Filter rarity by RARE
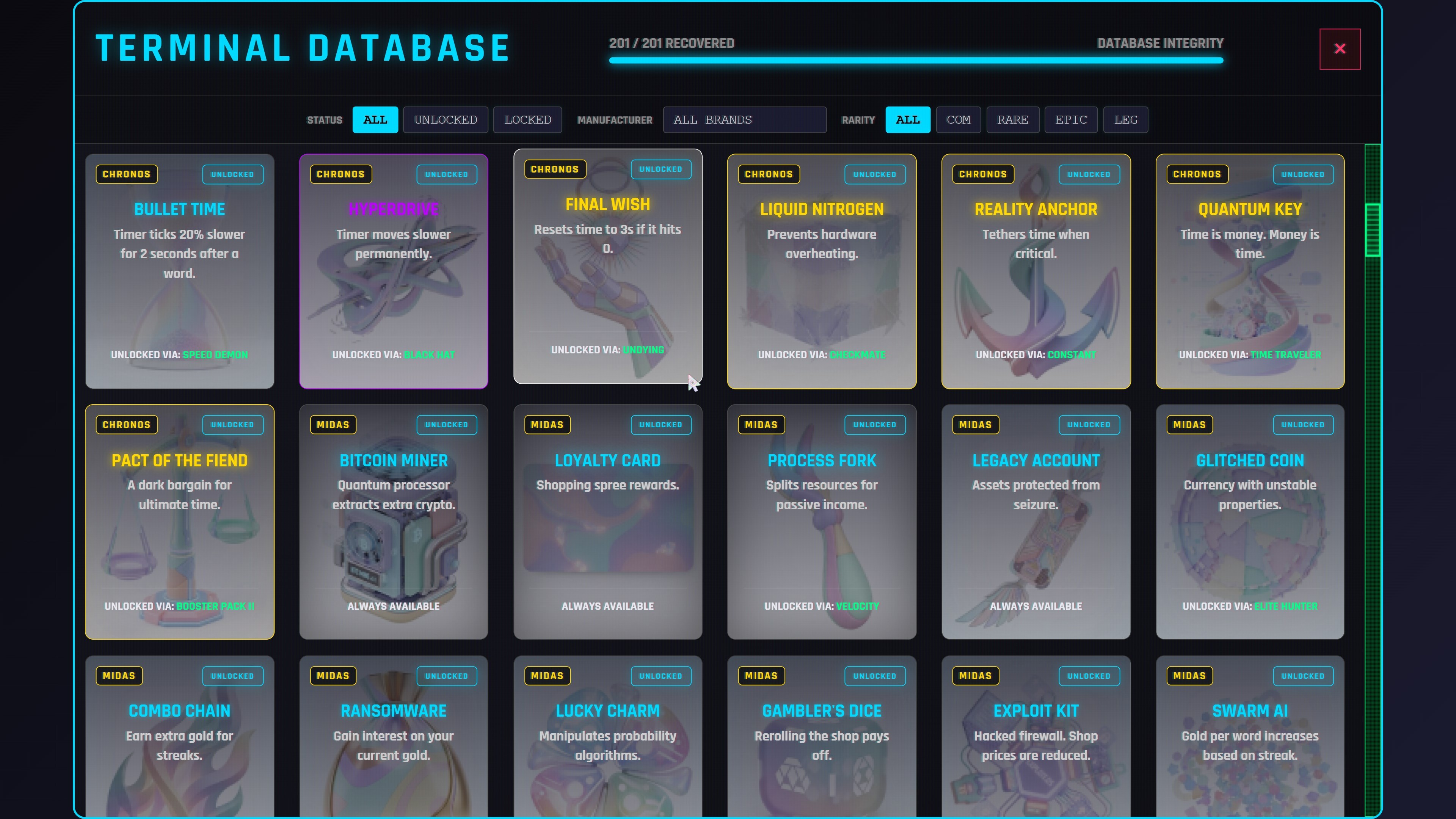Image resolution: width=1456 pixels, height=819 pixels. click(x=1013, y=120)
